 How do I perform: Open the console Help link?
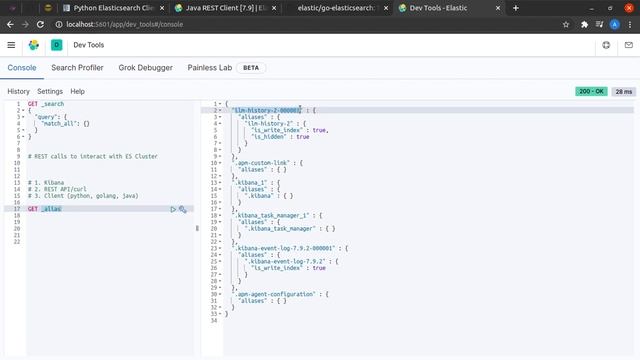point(77,91)
